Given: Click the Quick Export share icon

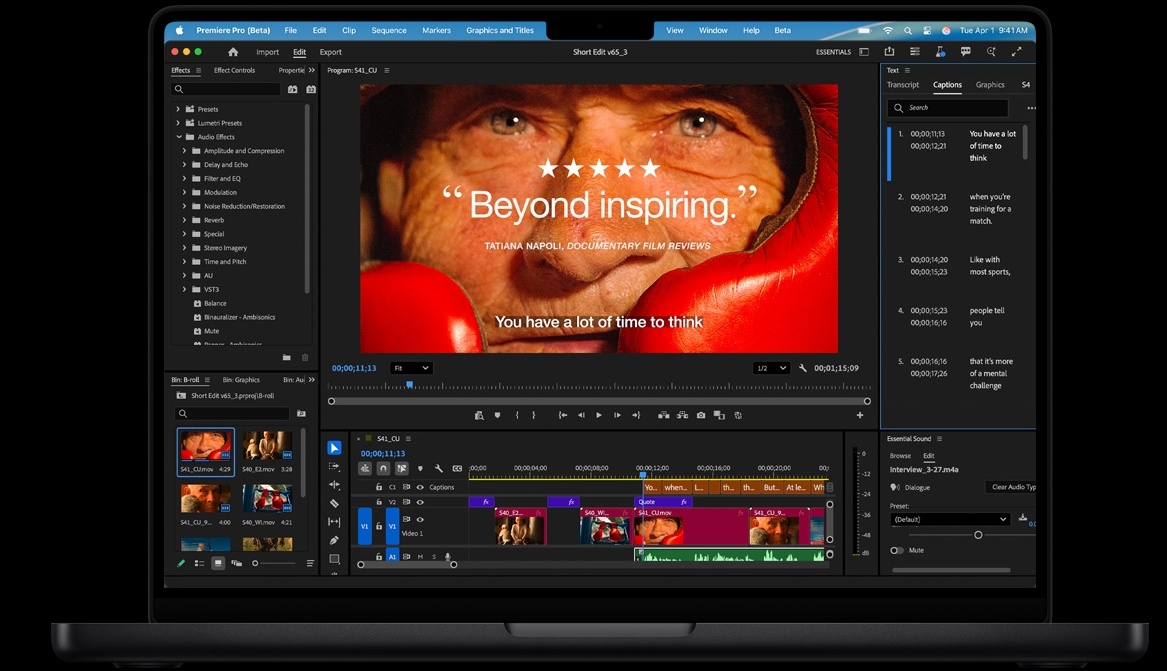Looking at the screenshot, I should click(889, 52).
